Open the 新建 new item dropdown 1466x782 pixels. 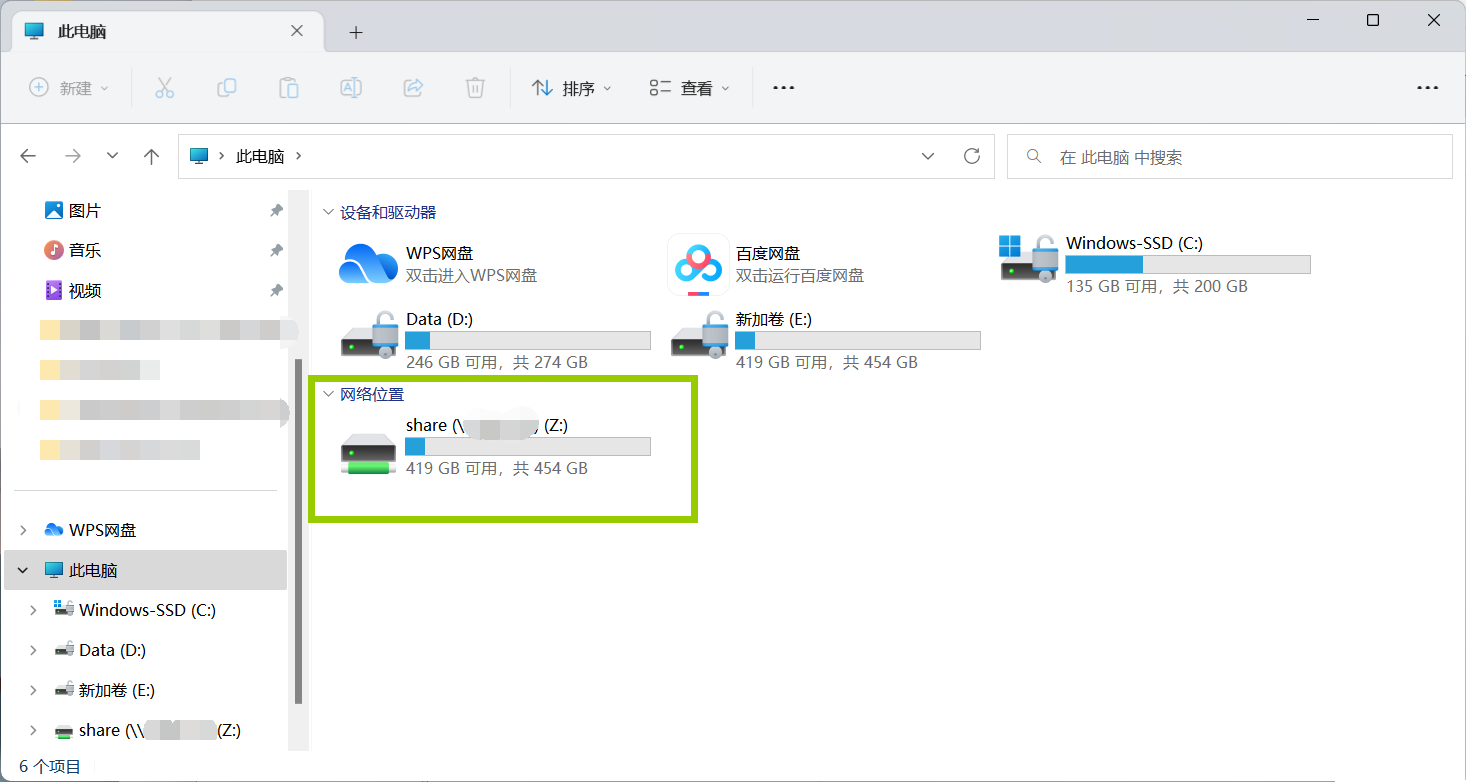click(69, 88)
